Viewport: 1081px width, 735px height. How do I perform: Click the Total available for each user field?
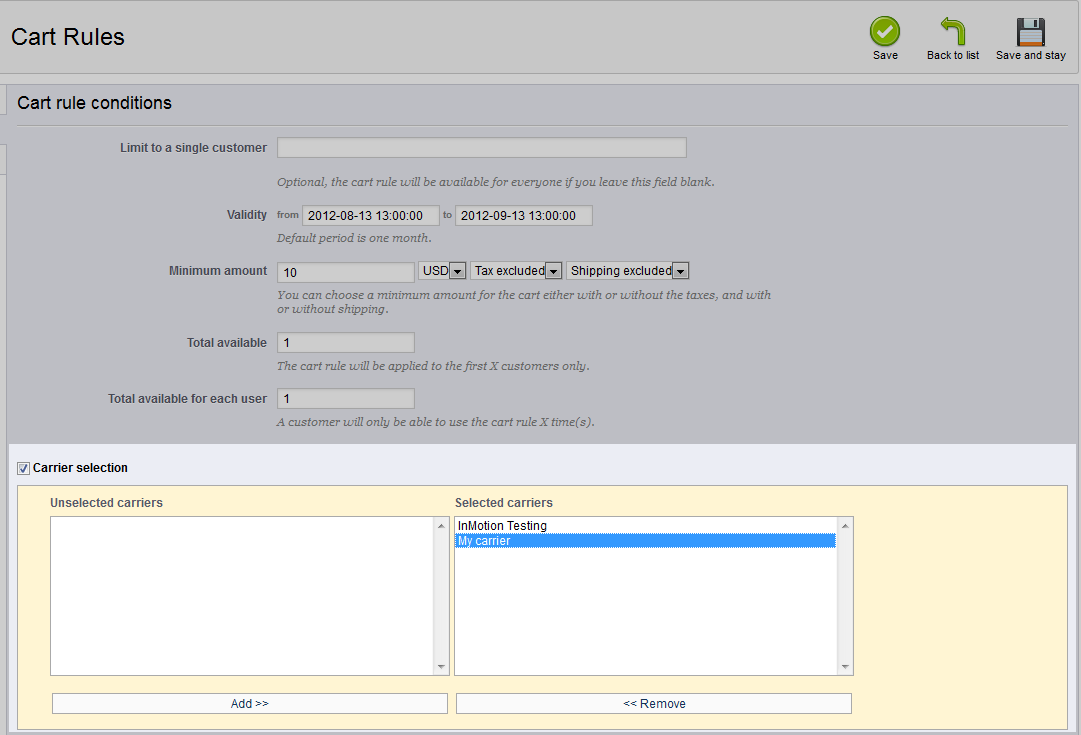346,399
